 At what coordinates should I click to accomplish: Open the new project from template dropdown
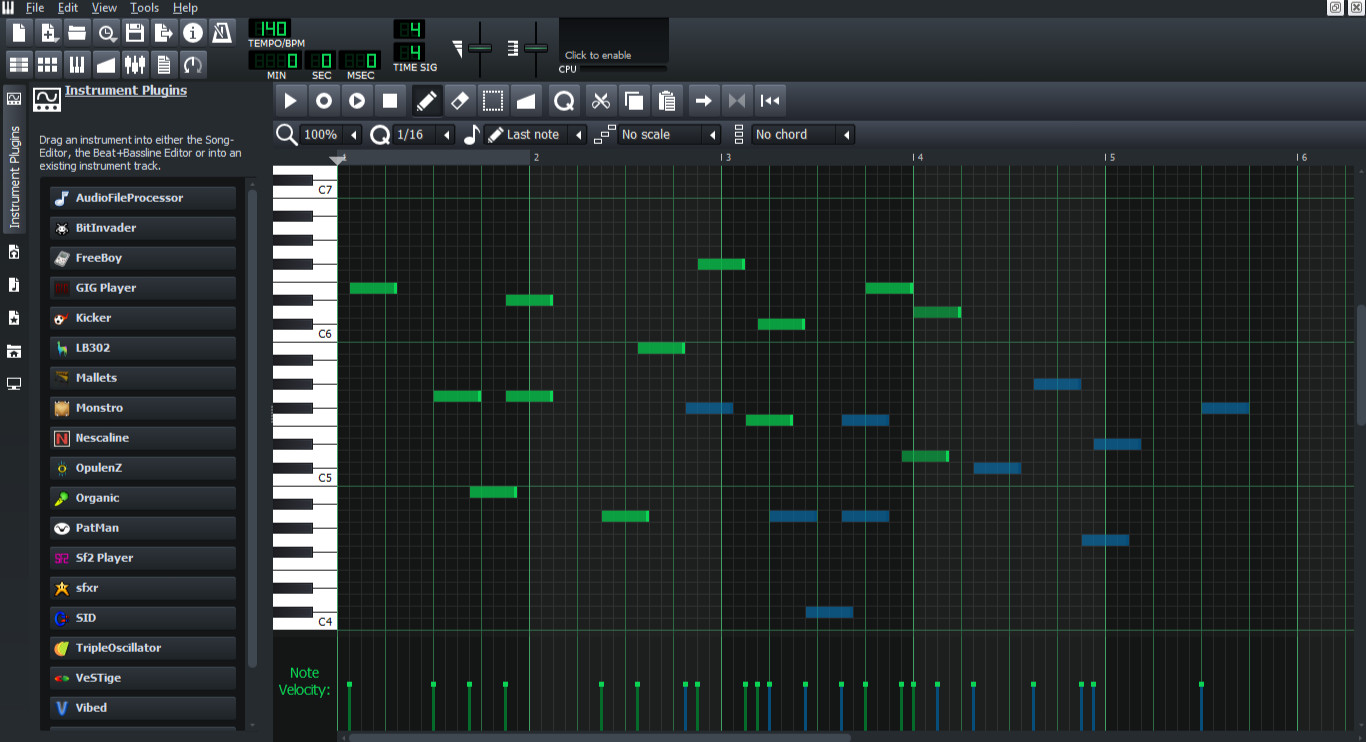(48, 33)
